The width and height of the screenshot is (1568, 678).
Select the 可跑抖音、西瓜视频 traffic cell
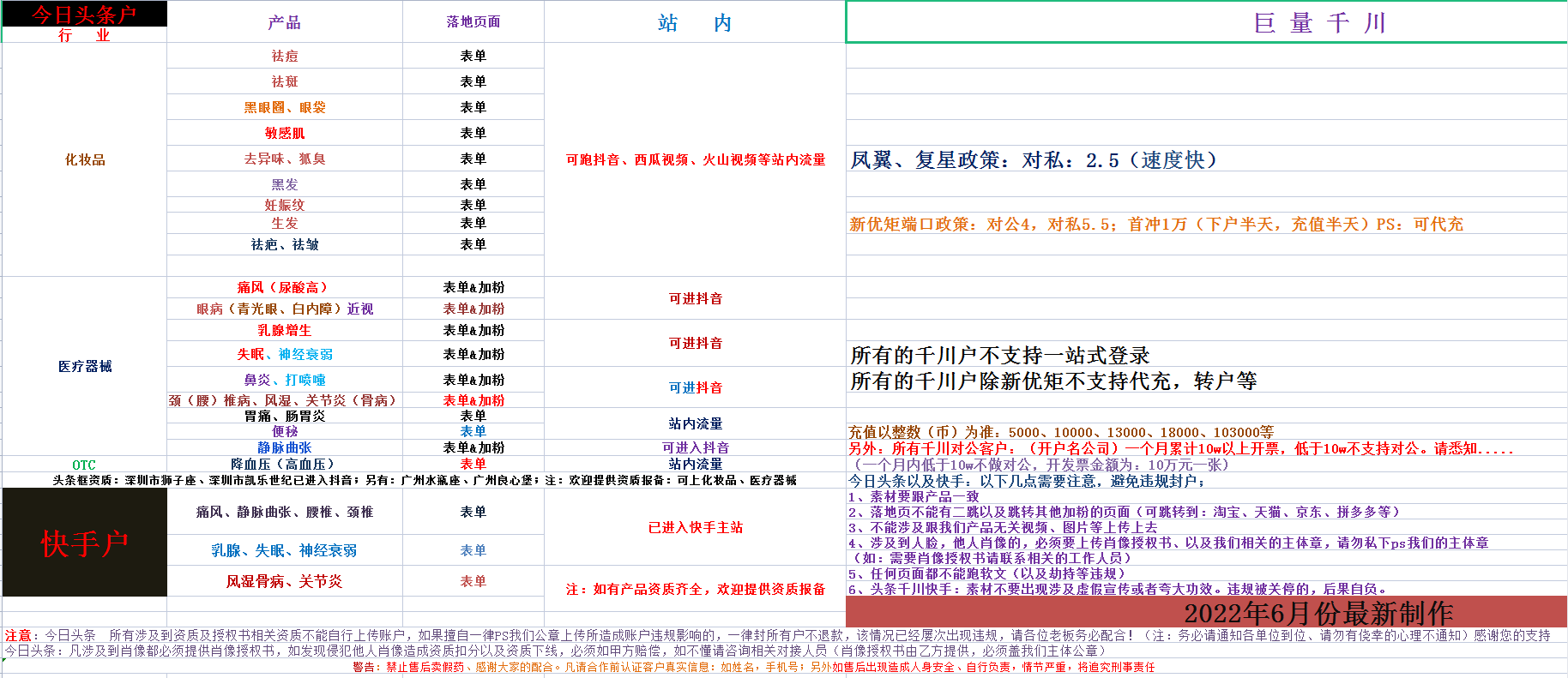pyautogui.click(x=695, y=159)
